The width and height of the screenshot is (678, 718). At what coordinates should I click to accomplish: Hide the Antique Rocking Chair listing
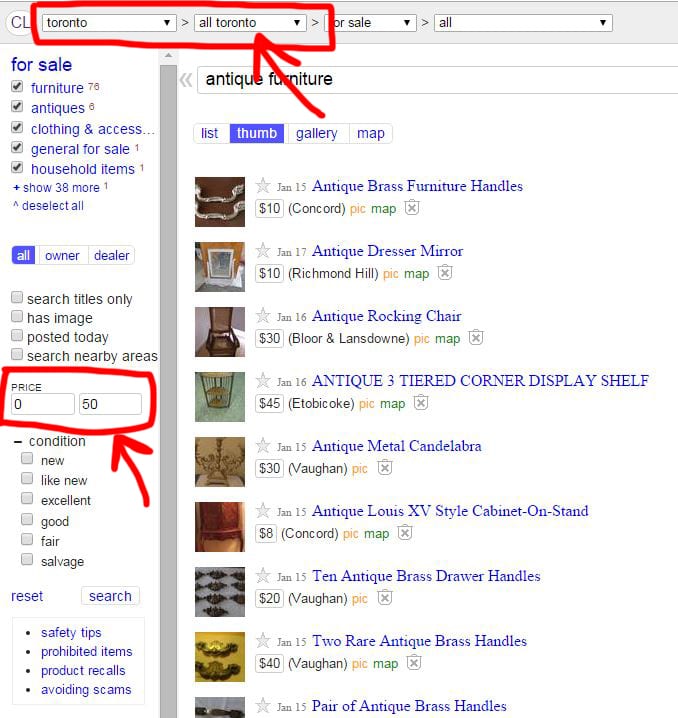[x=476, y=338]
